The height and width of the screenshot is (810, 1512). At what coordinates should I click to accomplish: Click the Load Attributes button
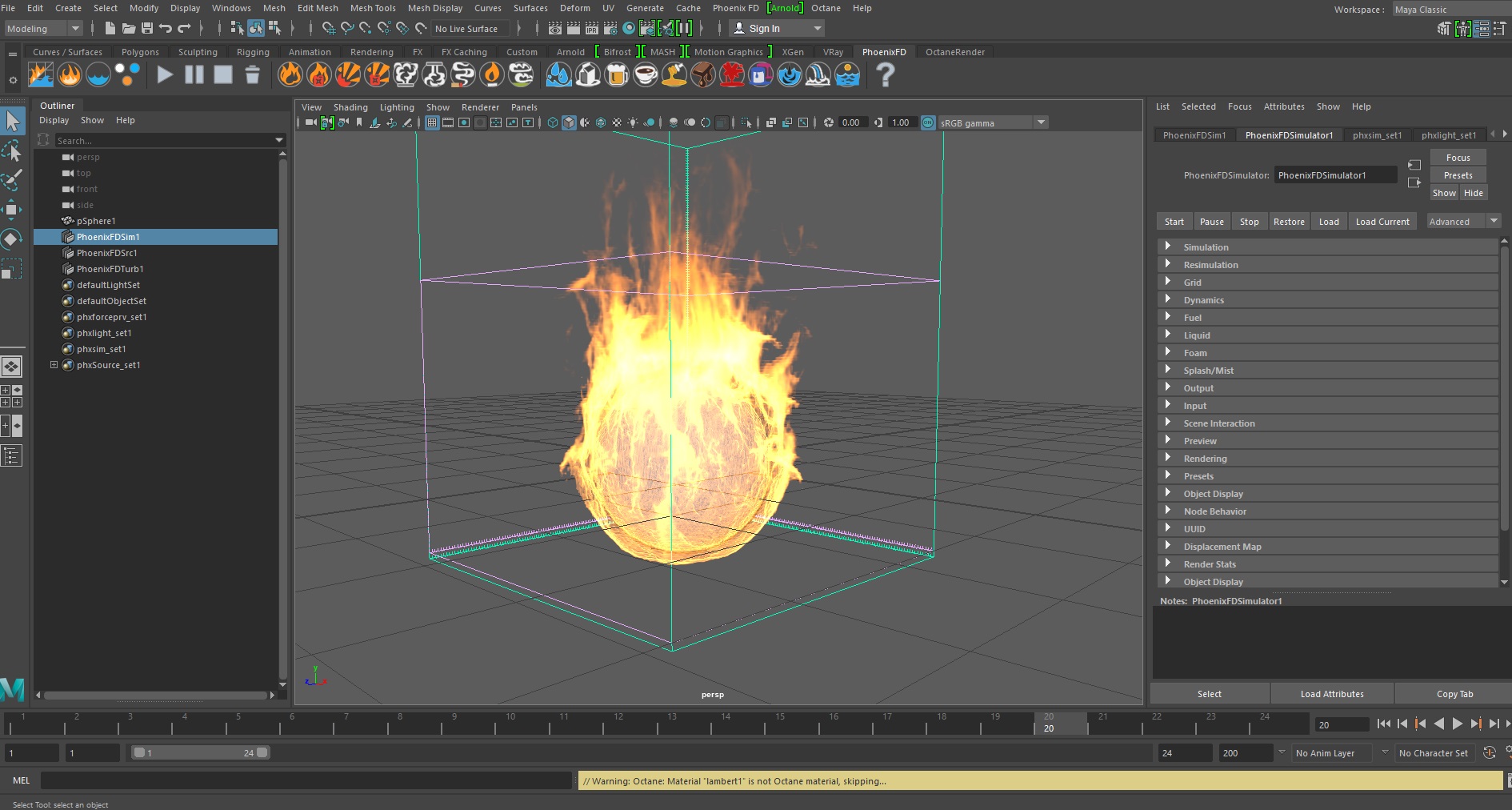1332,694
